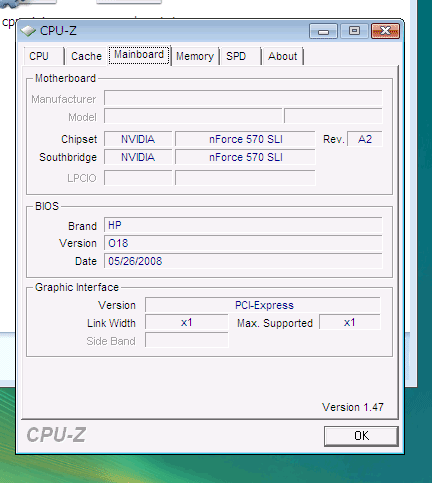Image resolution: width=432 pixels, height=483 pixels.
Task: Click Southbridge nForce 570 SLI value
Action: pyautogui.click(x=245, y=157)
